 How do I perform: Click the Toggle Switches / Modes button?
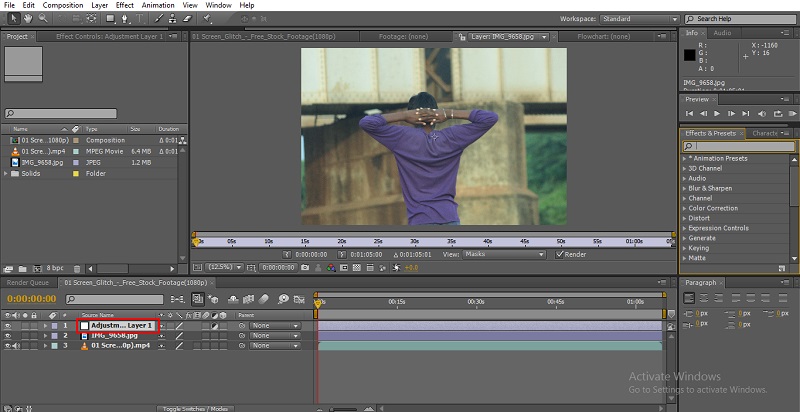coord(195,408)
